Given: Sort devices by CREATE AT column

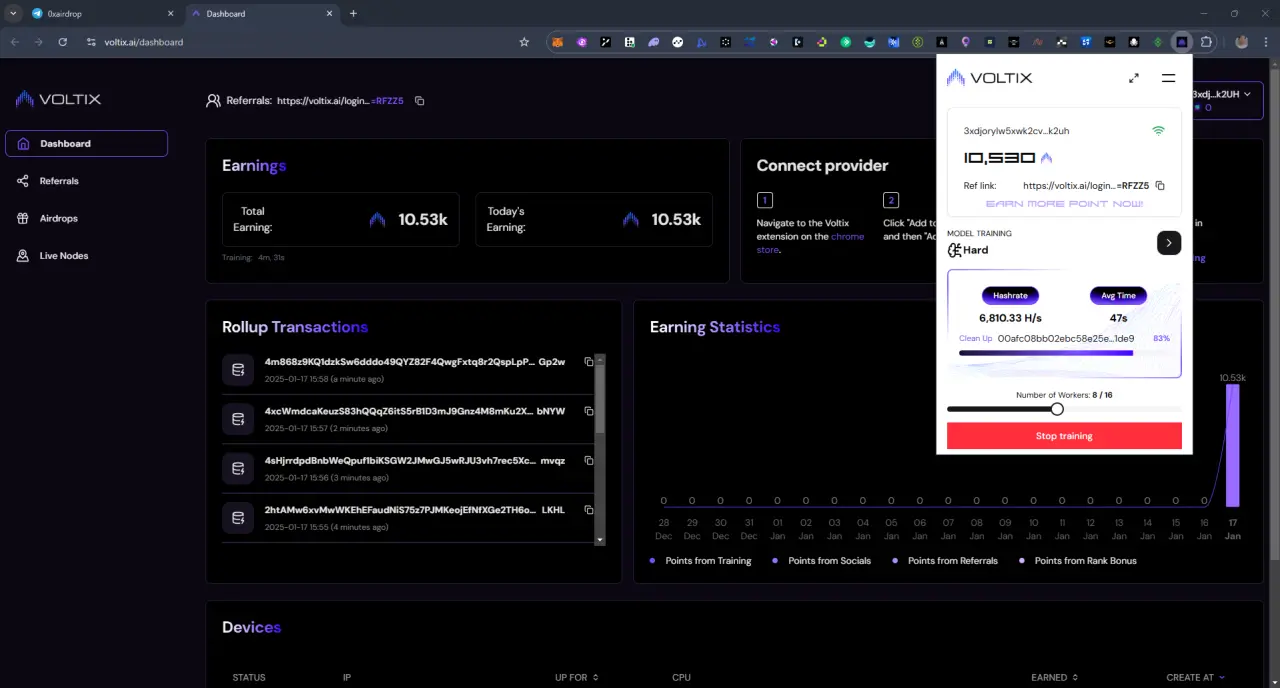Looking at the screenshot, I should coord(1195,678).
